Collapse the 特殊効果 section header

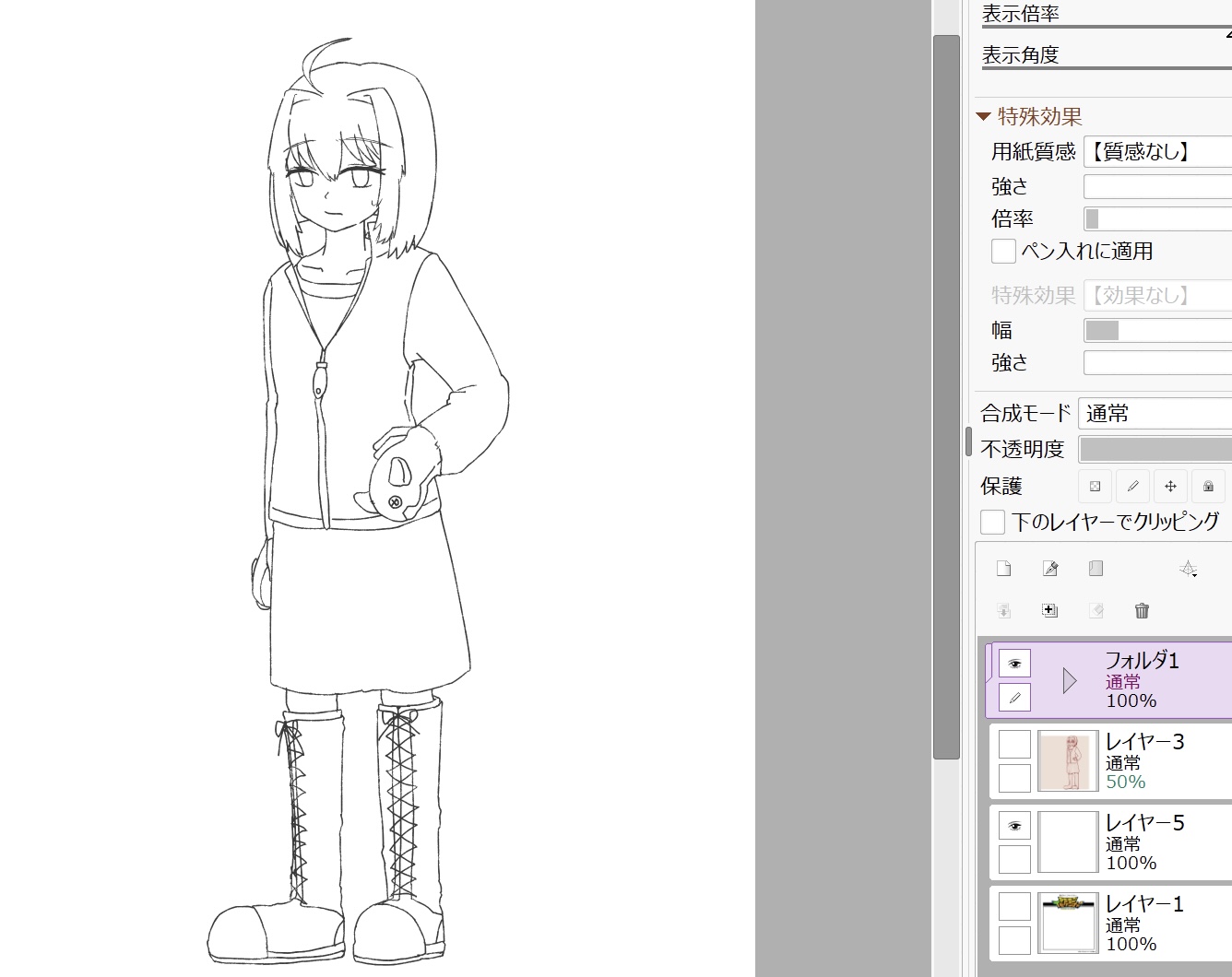pos(983,117)
